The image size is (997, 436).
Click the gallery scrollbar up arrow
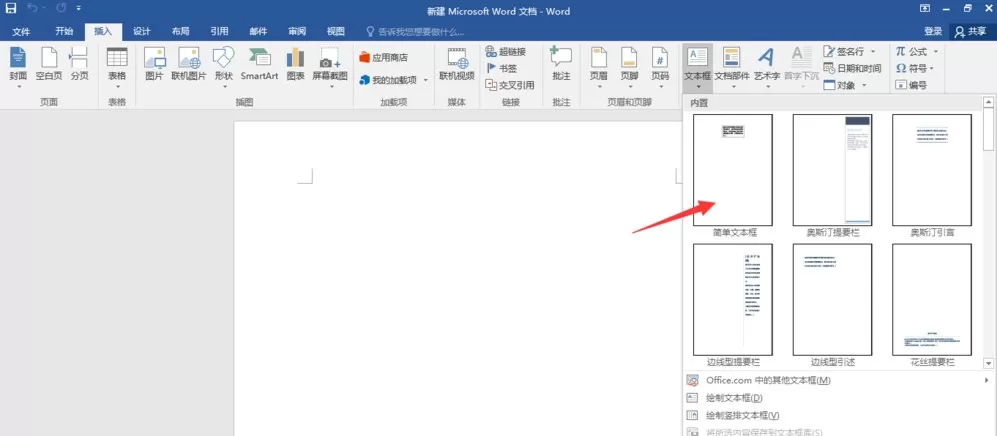coord(988,102)
